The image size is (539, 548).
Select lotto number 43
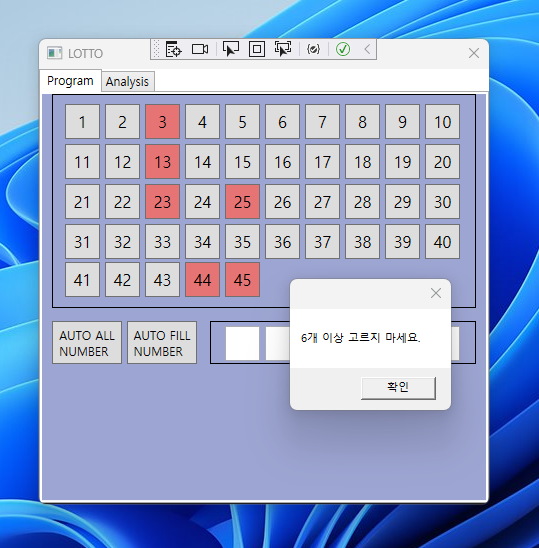point(163,280)
